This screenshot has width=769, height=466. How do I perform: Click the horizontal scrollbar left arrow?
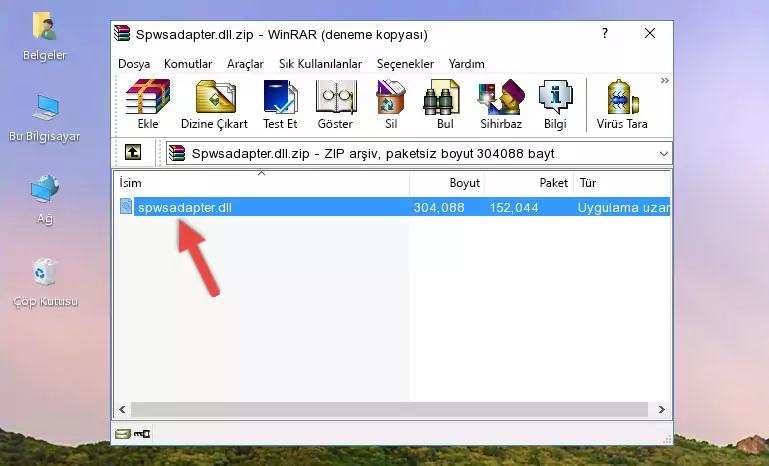tap(122, 409)
